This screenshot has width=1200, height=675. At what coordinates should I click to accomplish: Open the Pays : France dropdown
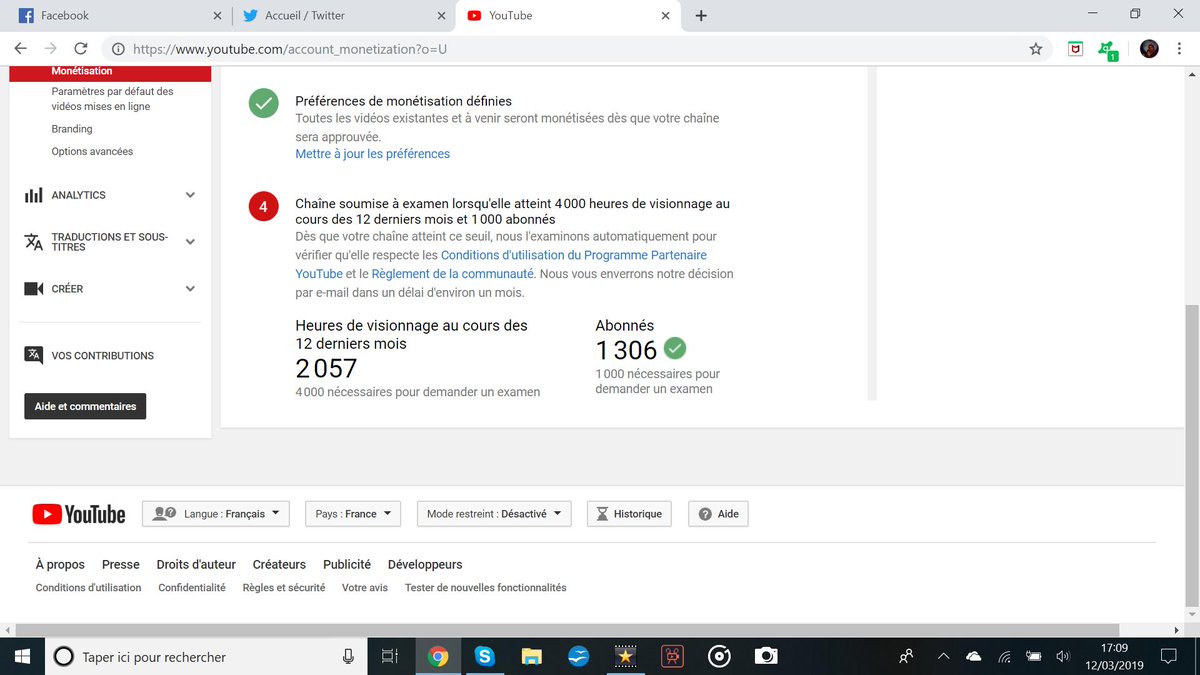click(x=352, y=514)
